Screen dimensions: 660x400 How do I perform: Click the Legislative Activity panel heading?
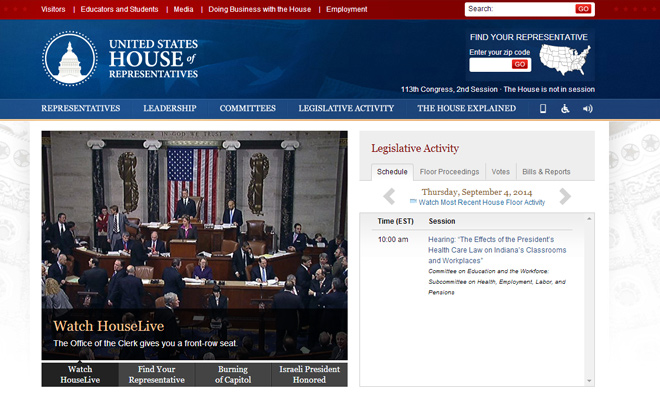tap(415, 148)
